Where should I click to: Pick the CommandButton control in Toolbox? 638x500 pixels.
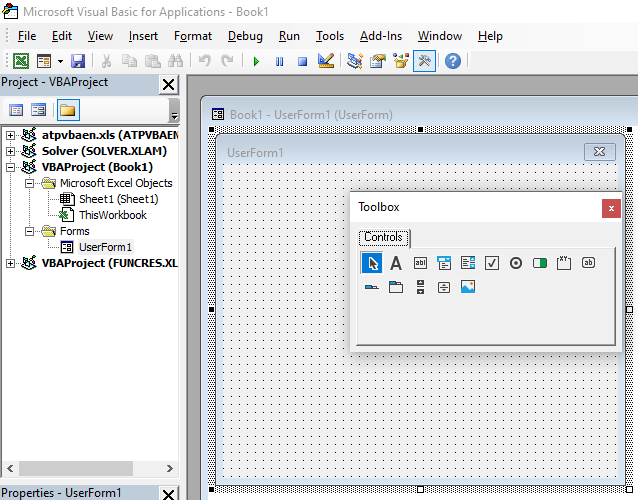pos(588,263)
